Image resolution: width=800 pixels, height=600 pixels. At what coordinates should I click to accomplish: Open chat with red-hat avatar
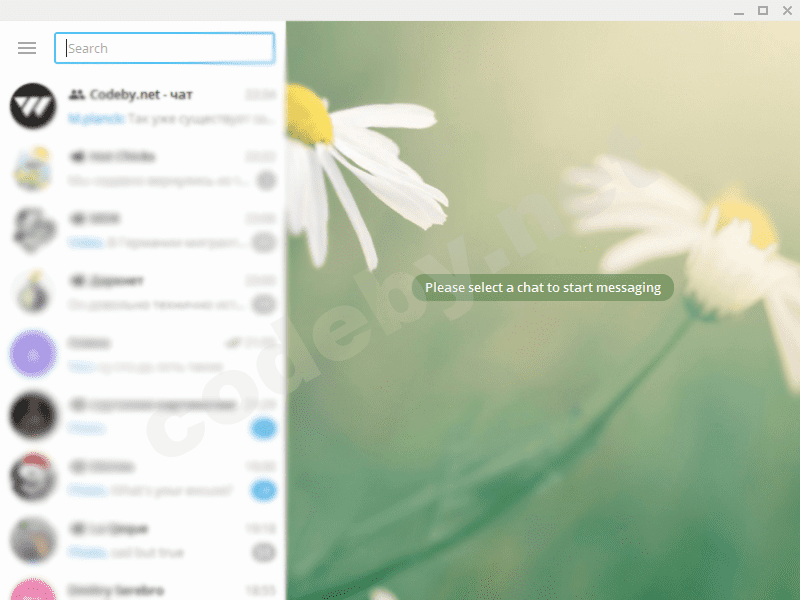coord(33,477)
